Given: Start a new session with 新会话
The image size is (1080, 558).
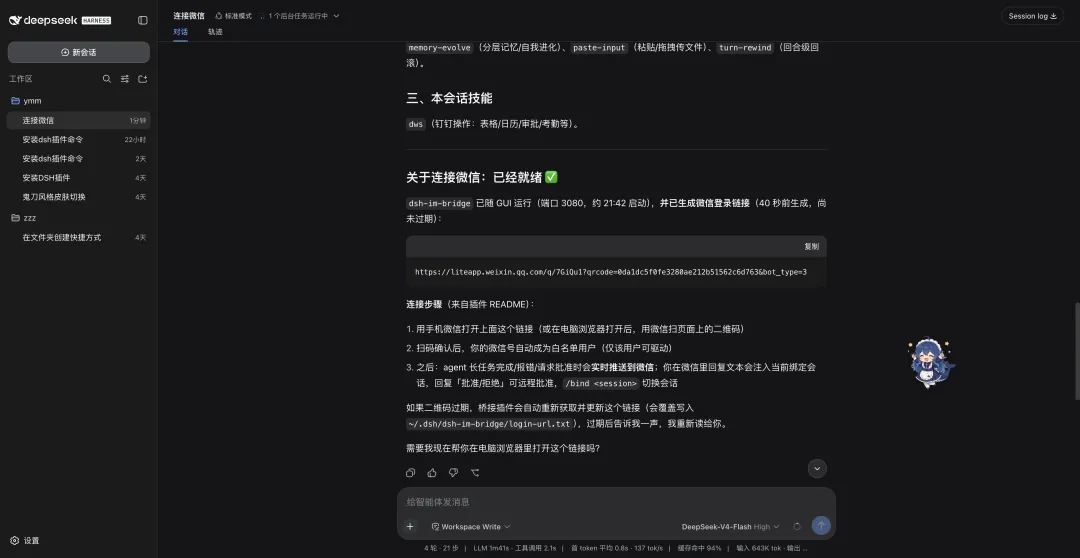Looking at the screenshot, I should coord(79,52).
